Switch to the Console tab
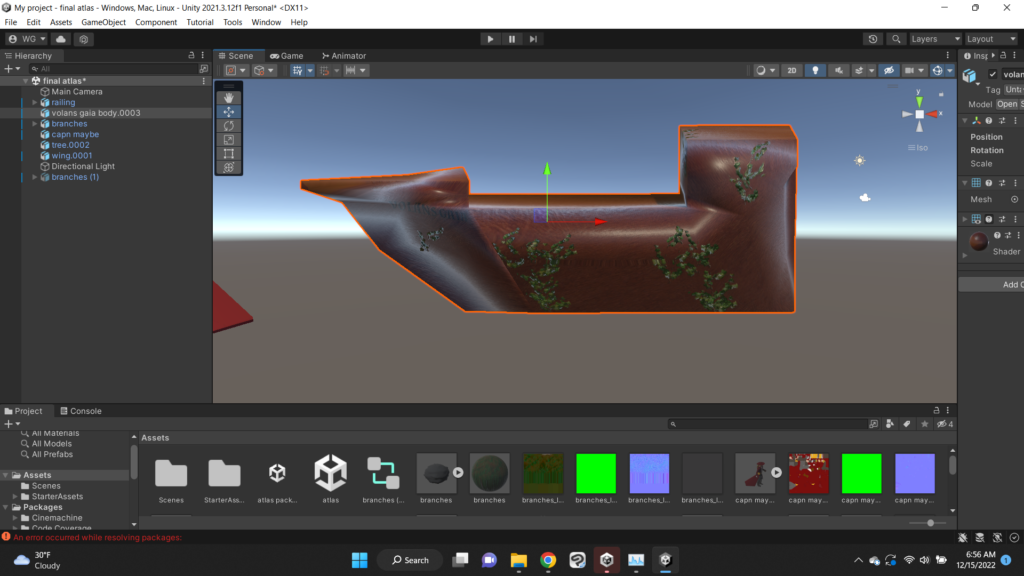 click(x=81, y=411)
